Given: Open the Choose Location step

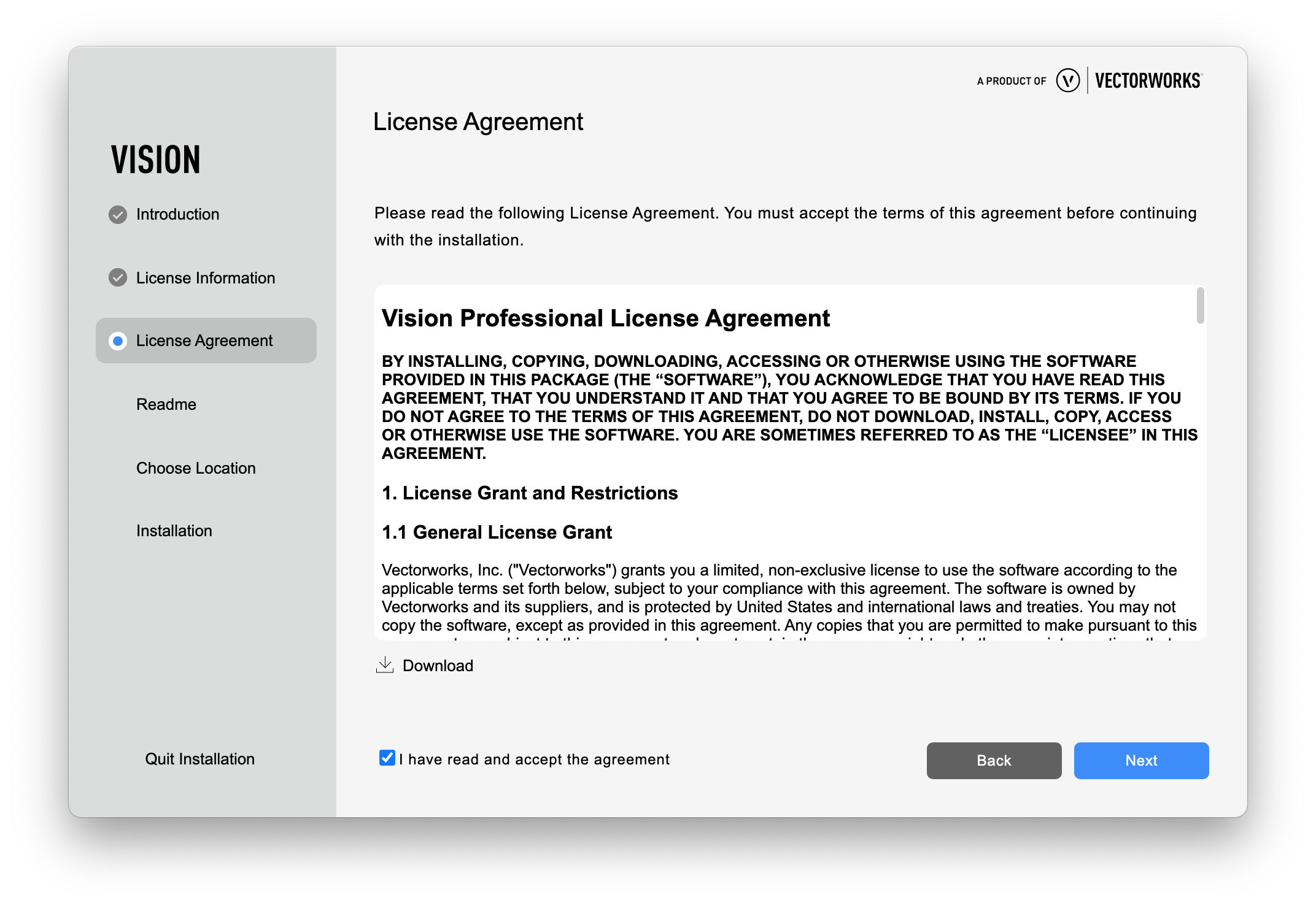Looking at the screenshot, I should [196, 468].
